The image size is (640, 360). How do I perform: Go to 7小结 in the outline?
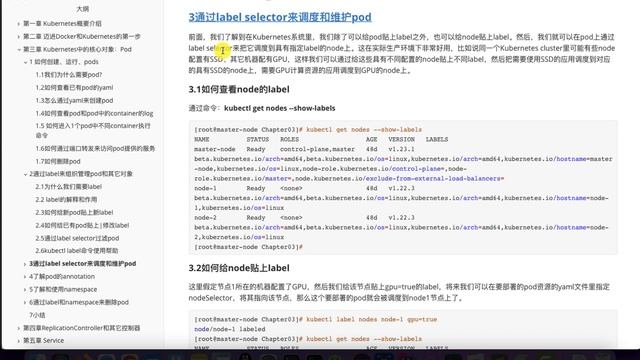point(37,315)
